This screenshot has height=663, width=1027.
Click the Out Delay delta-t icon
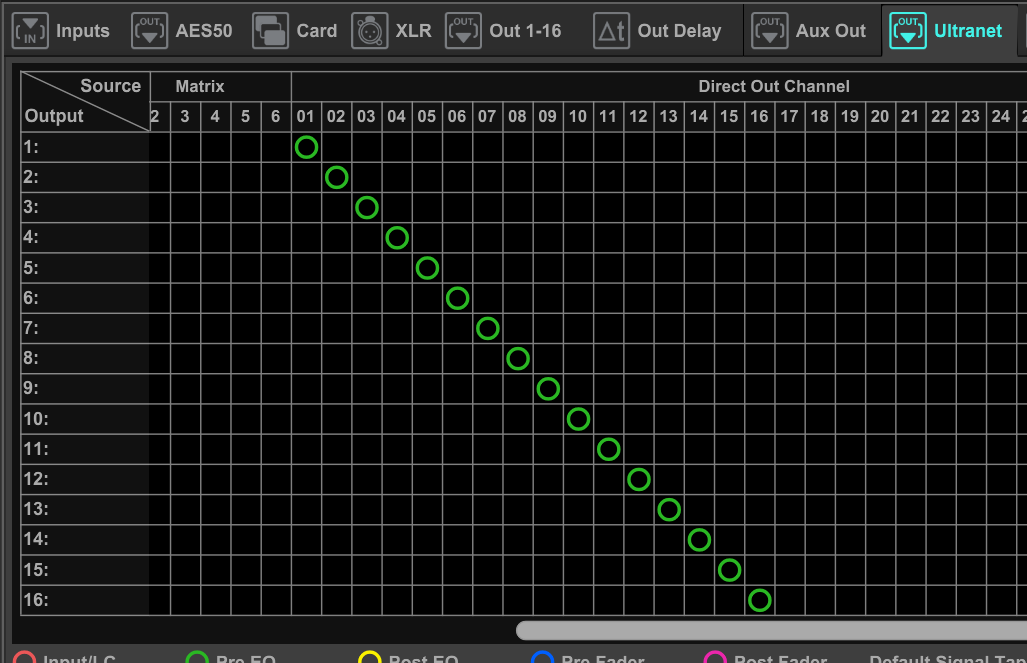pyautogui.click(x=611, y=31)
